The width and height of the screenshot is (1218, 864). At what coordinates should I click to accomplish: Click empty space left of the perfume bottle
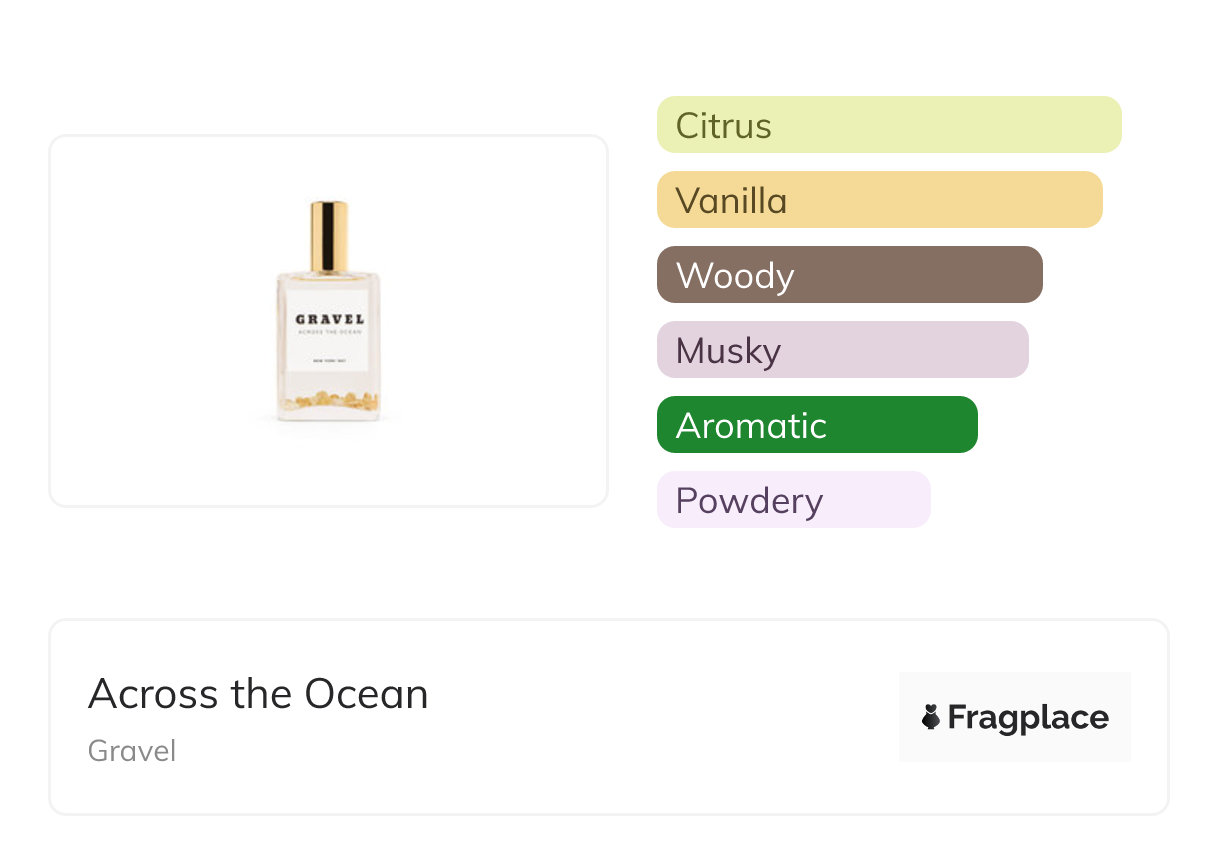(x=150, y=320)
